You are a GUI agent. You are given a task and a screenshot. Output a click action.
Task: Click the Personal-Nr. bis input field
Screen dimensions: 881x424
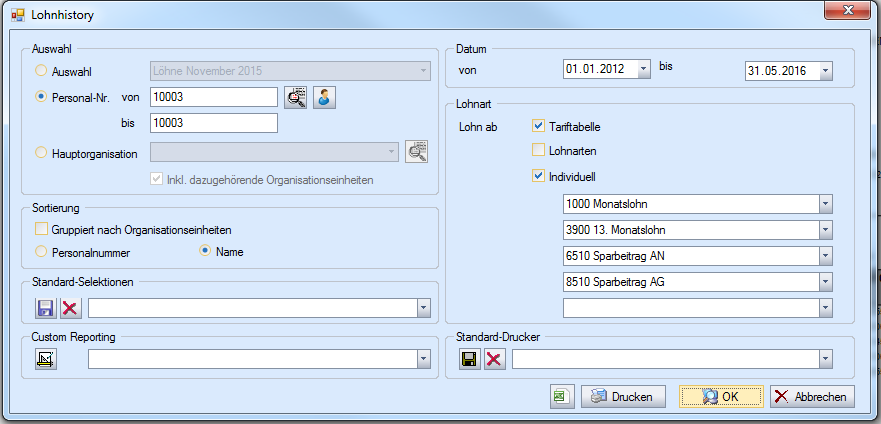(x=214, y=123)
